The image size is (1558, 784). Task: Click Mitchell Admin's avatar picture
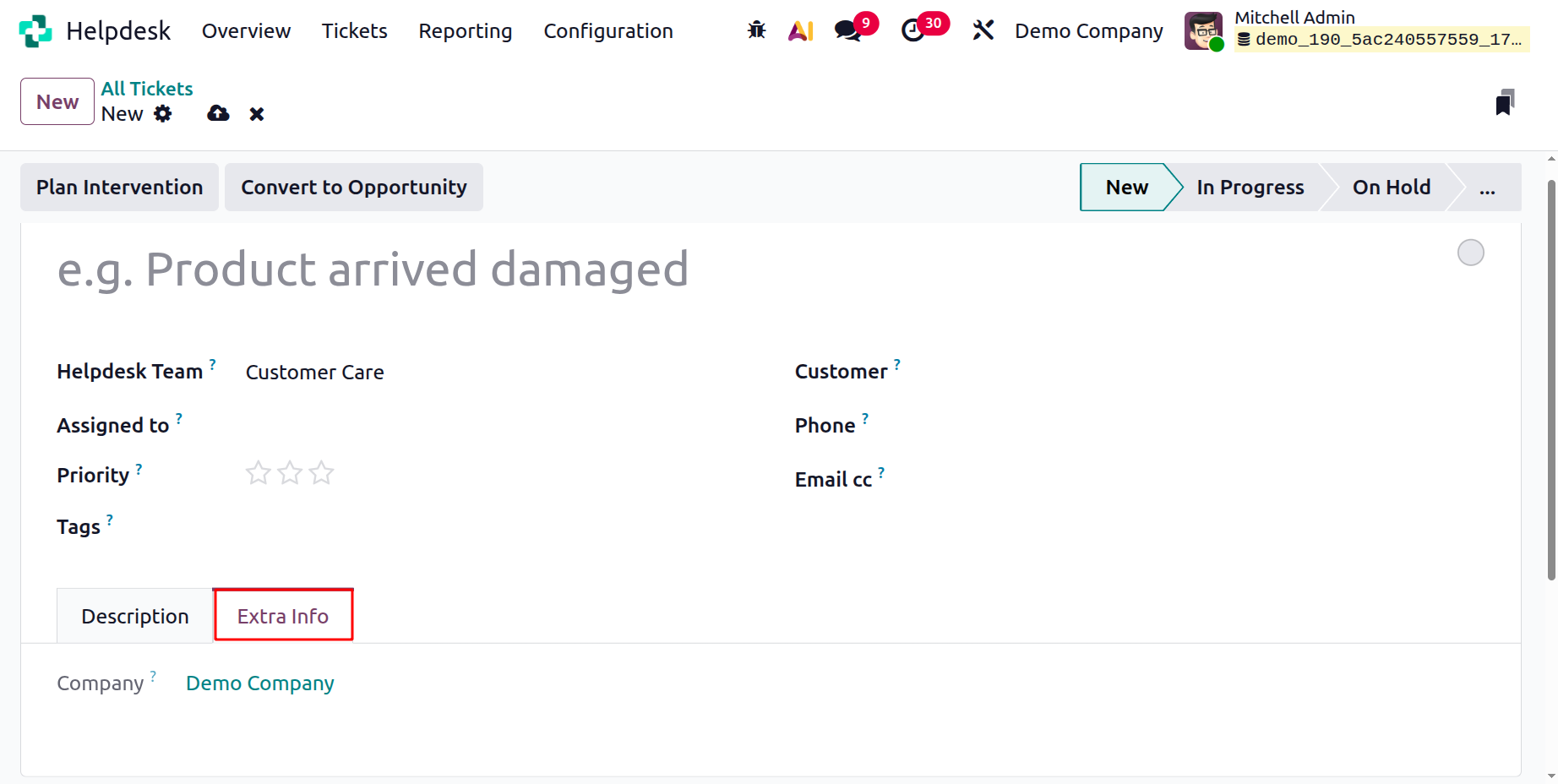click(x=1203, y=31)
